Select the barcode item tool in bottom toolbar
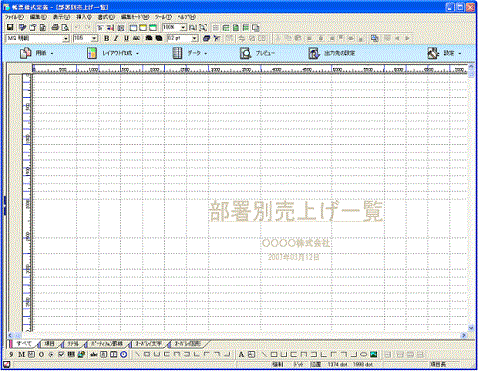The width and height of the screenshot is (478, 371). click(x=71, y=354)
